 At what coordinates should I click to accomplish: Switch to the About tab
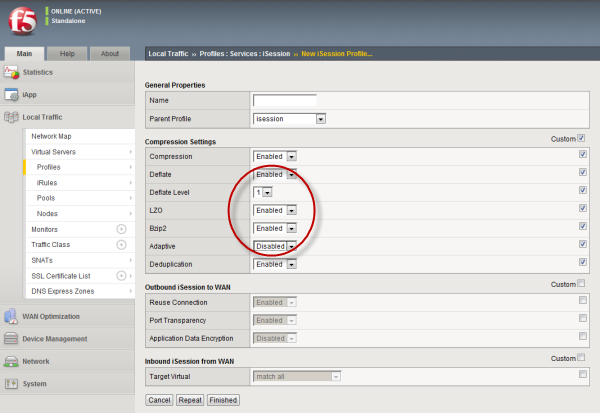click(110, 53)
